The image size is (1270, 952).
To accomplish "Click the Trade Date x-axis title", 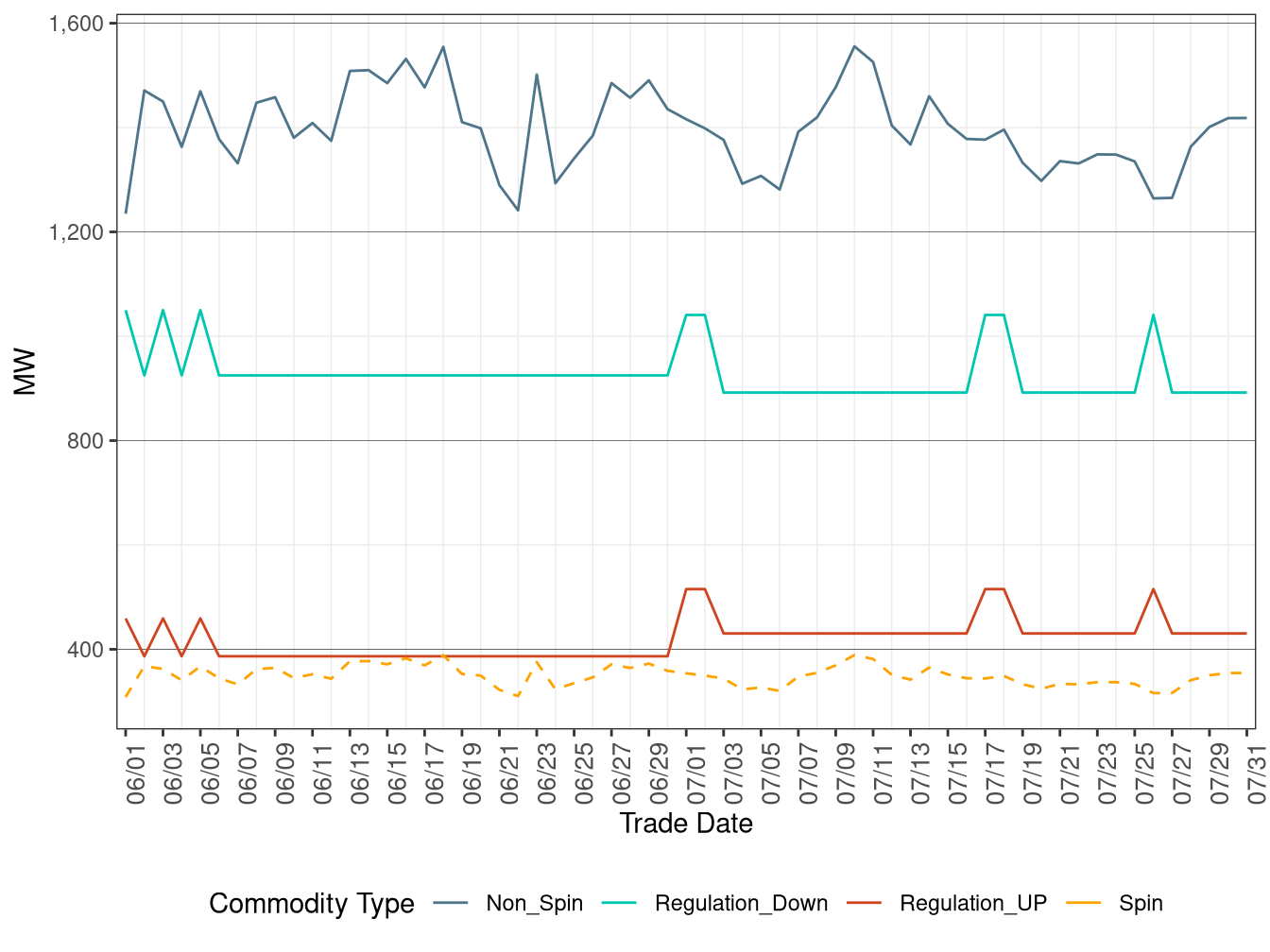I will (x=686, y=824).
